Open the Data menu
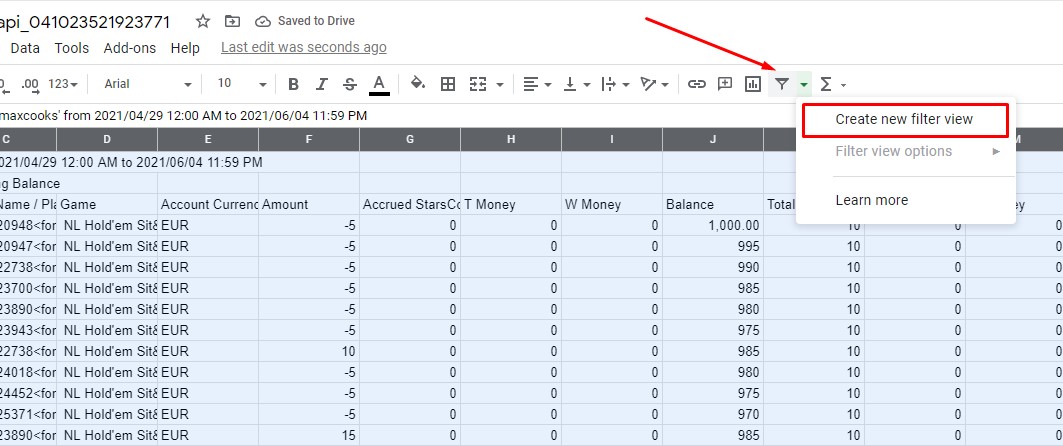Viewport: 1063px width, 446px height. tap(25, 48)
